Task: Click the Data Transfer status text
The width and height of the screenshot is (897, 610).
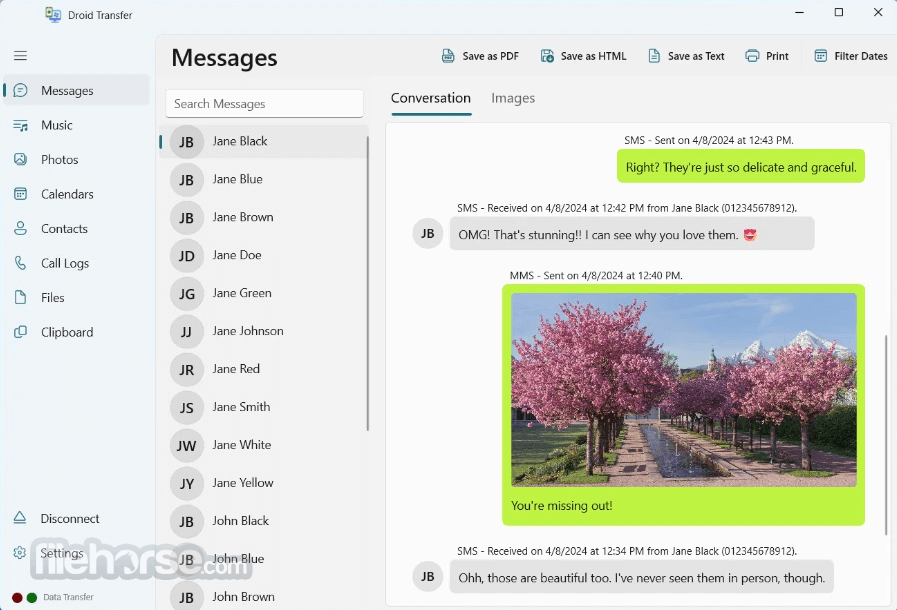Action: [x=68, y=597]
